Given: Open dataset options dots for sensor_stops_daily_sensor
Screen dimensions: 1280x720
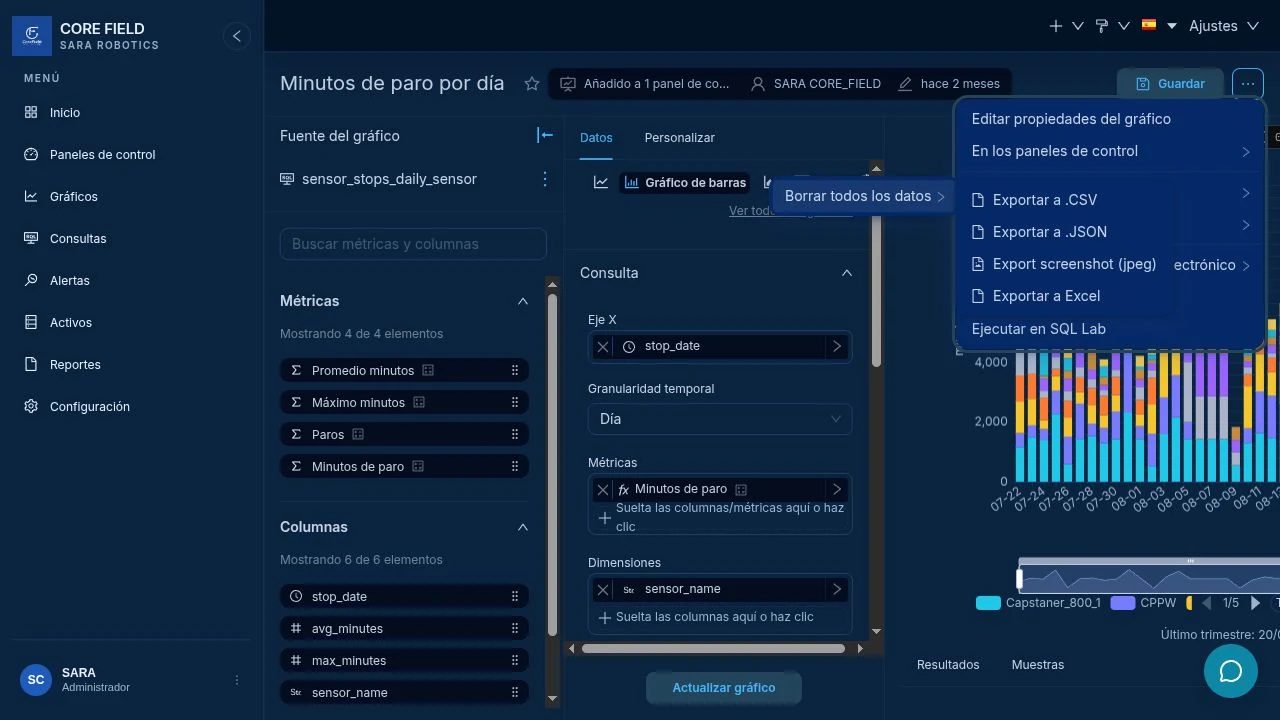Looking at the screenshot, I should tap(545, 179).
